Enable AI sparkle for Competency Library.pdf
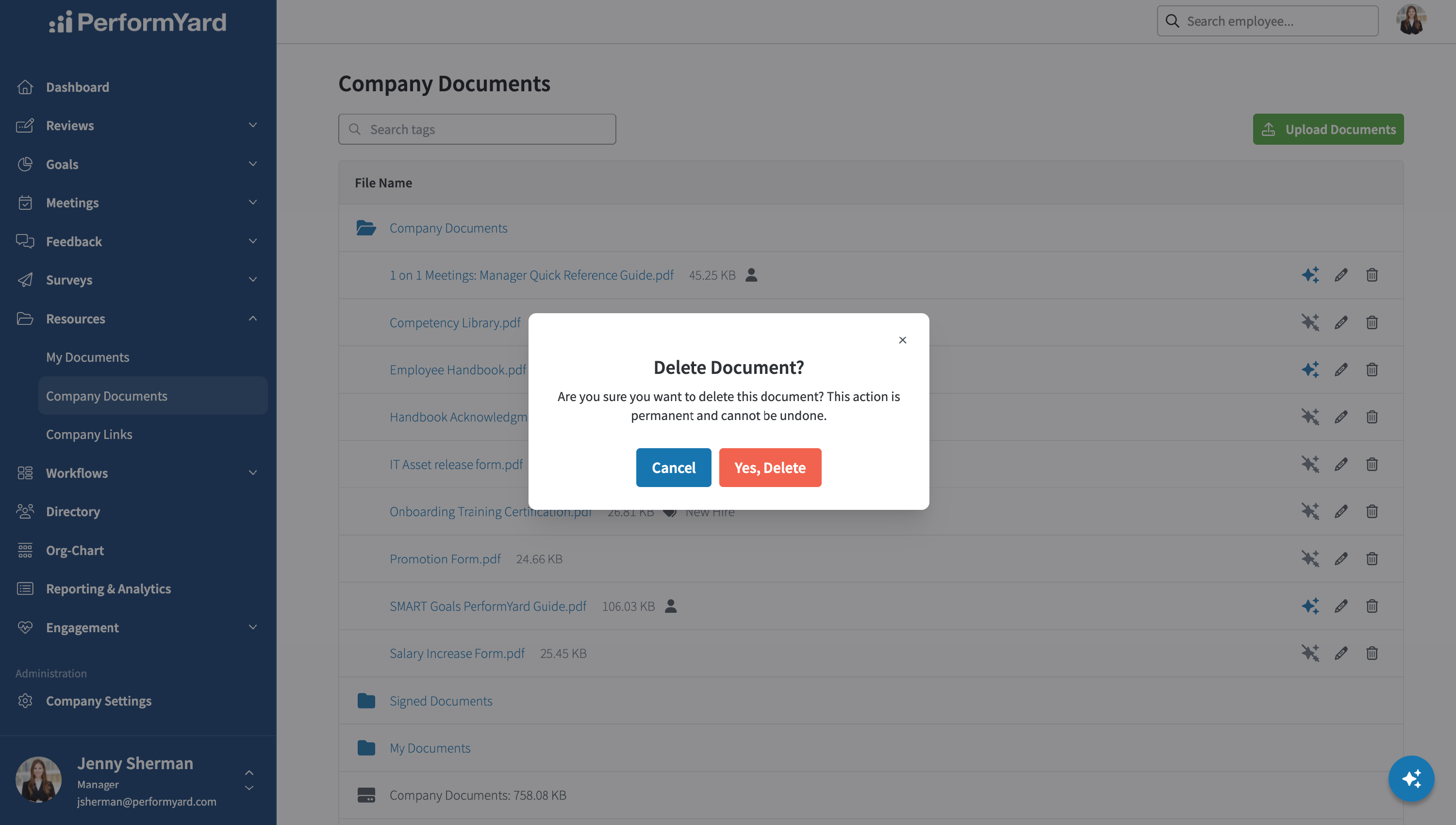This screenshot has height=825, width=1456. [1310, 322]
